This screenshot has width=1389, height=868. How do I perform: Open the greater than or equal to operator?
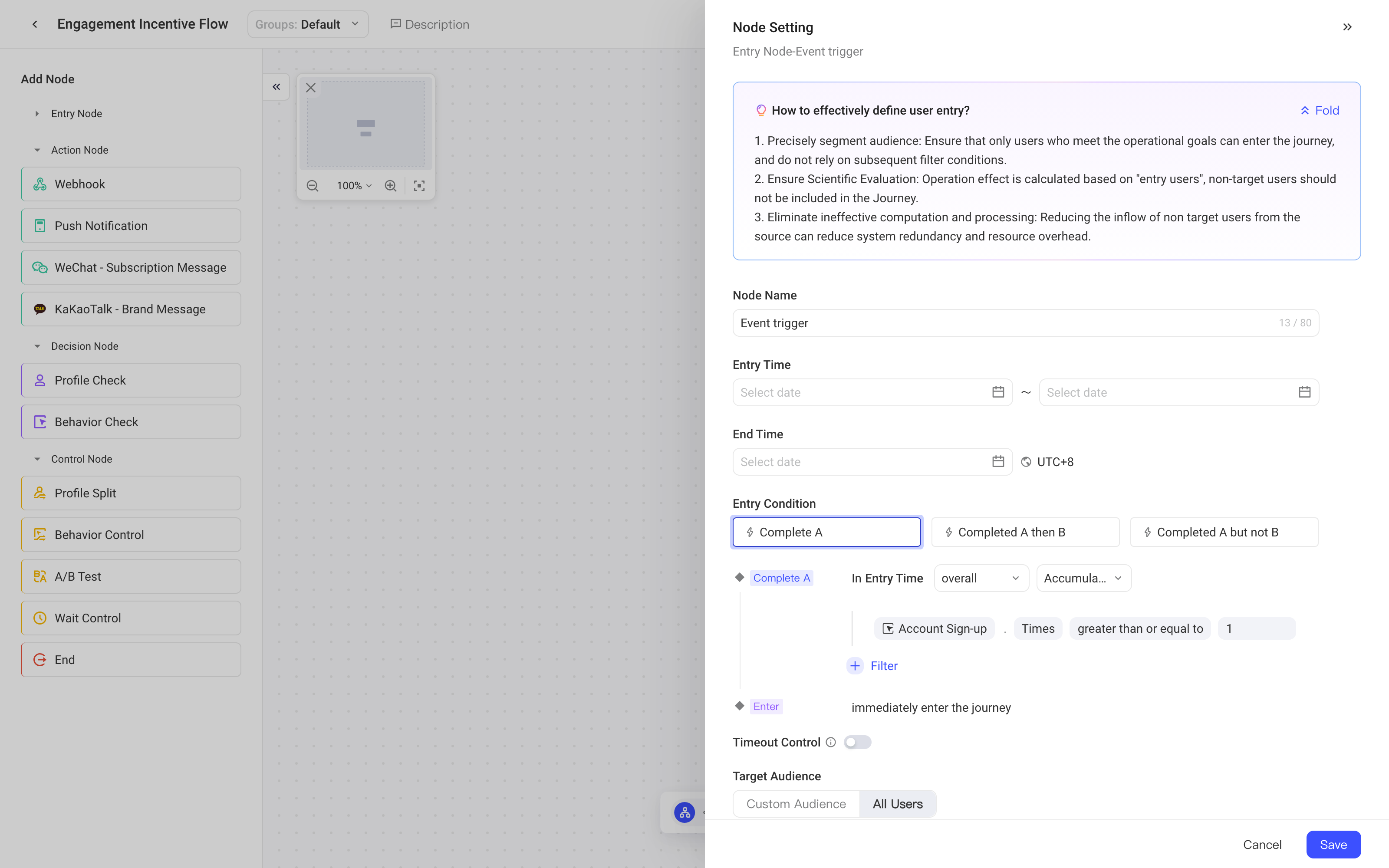[1140, 628]
